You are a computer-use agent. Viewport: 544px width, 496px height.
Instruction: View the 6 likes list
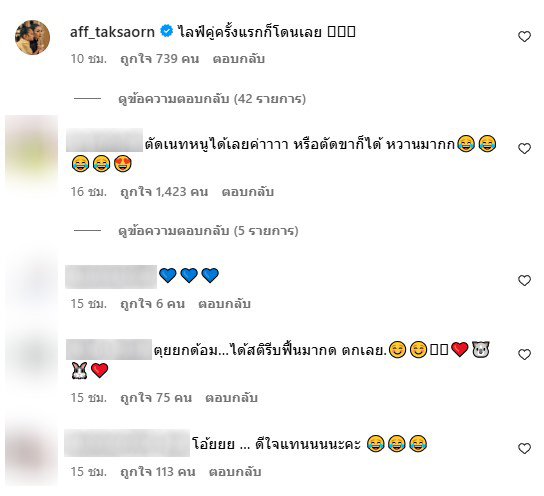(152, 303)
